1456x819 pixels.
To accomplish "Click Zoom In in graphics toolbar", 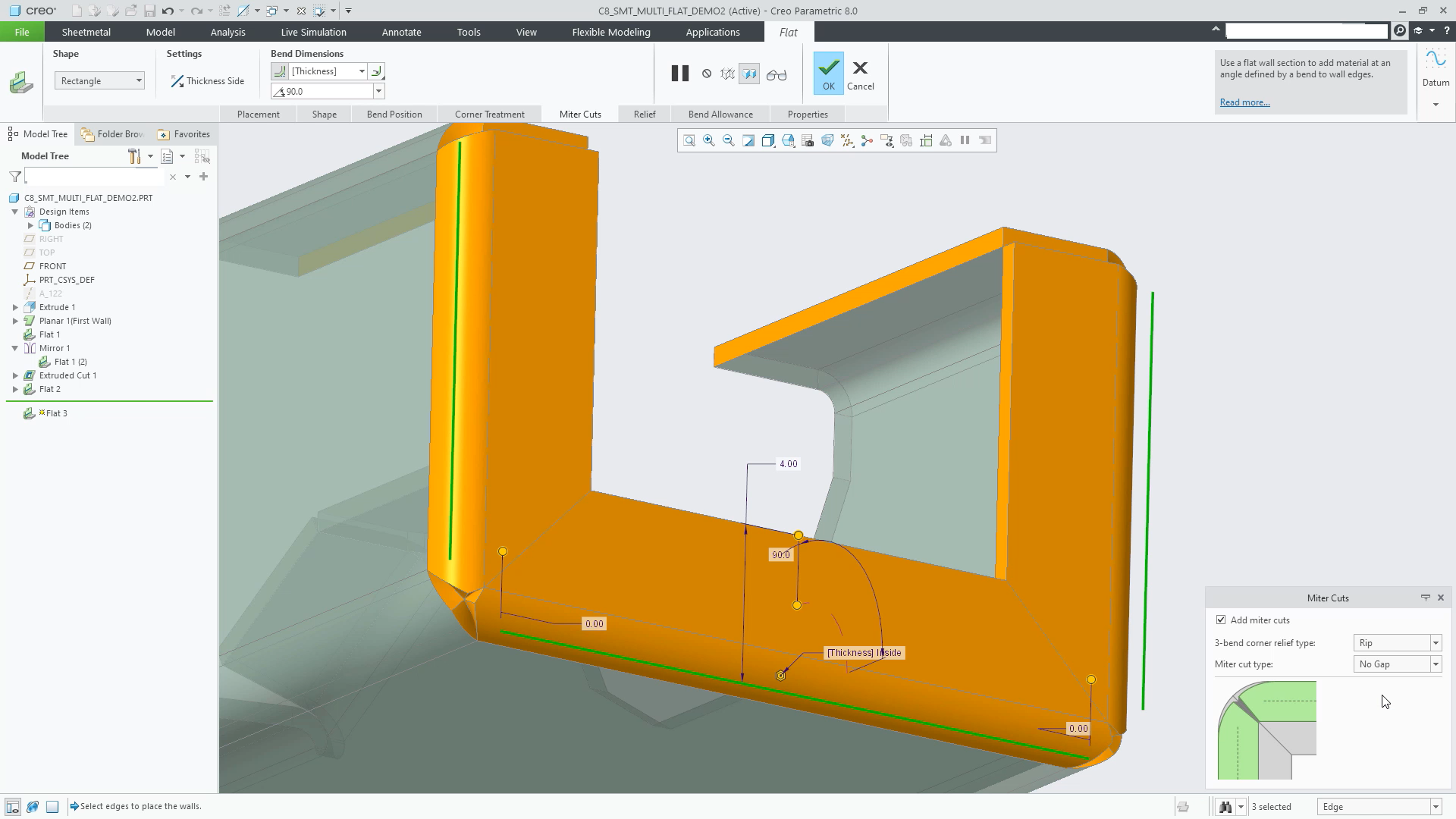I will coord(709,140).
